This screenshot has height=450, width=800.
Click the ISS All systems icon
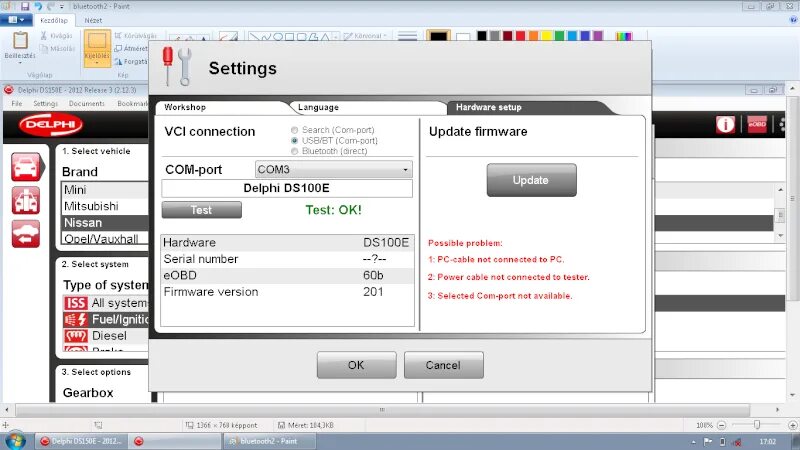point(76,303)
